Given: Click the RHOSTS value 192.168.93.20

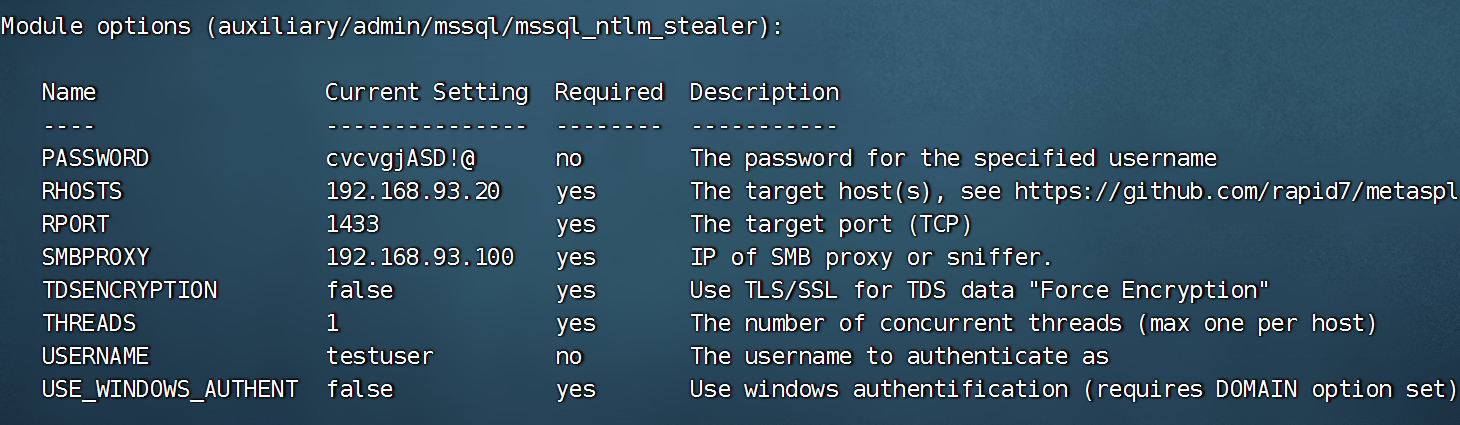Looking at the screenshot, I should click(x=413, y=191).
